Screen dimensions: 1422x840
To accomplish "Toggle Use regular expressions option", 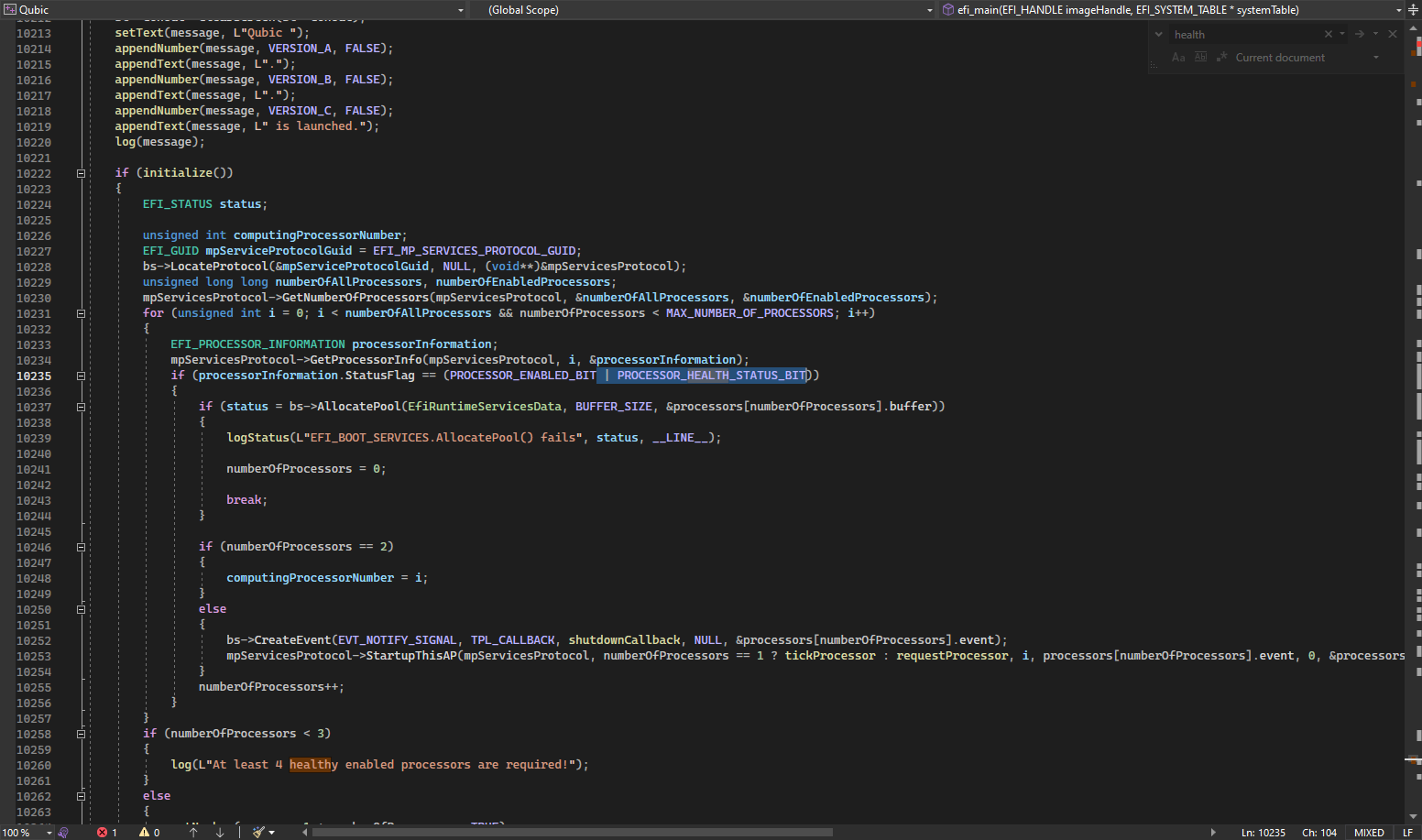I will [1221, 58].
